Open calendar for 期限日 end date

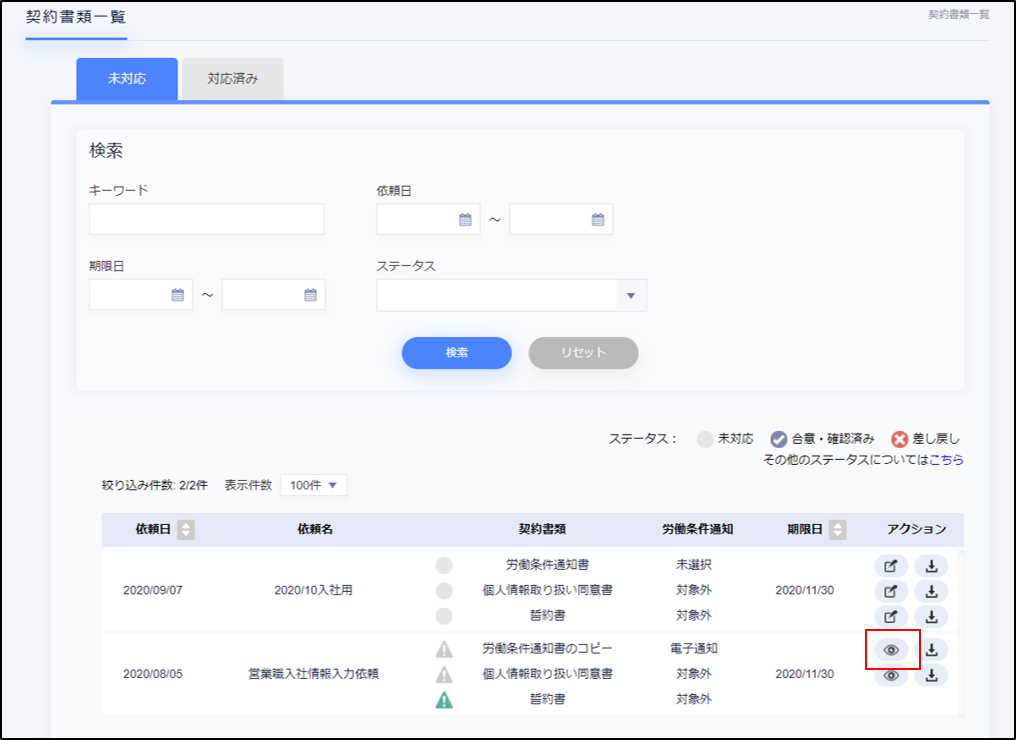coord(310,295)
